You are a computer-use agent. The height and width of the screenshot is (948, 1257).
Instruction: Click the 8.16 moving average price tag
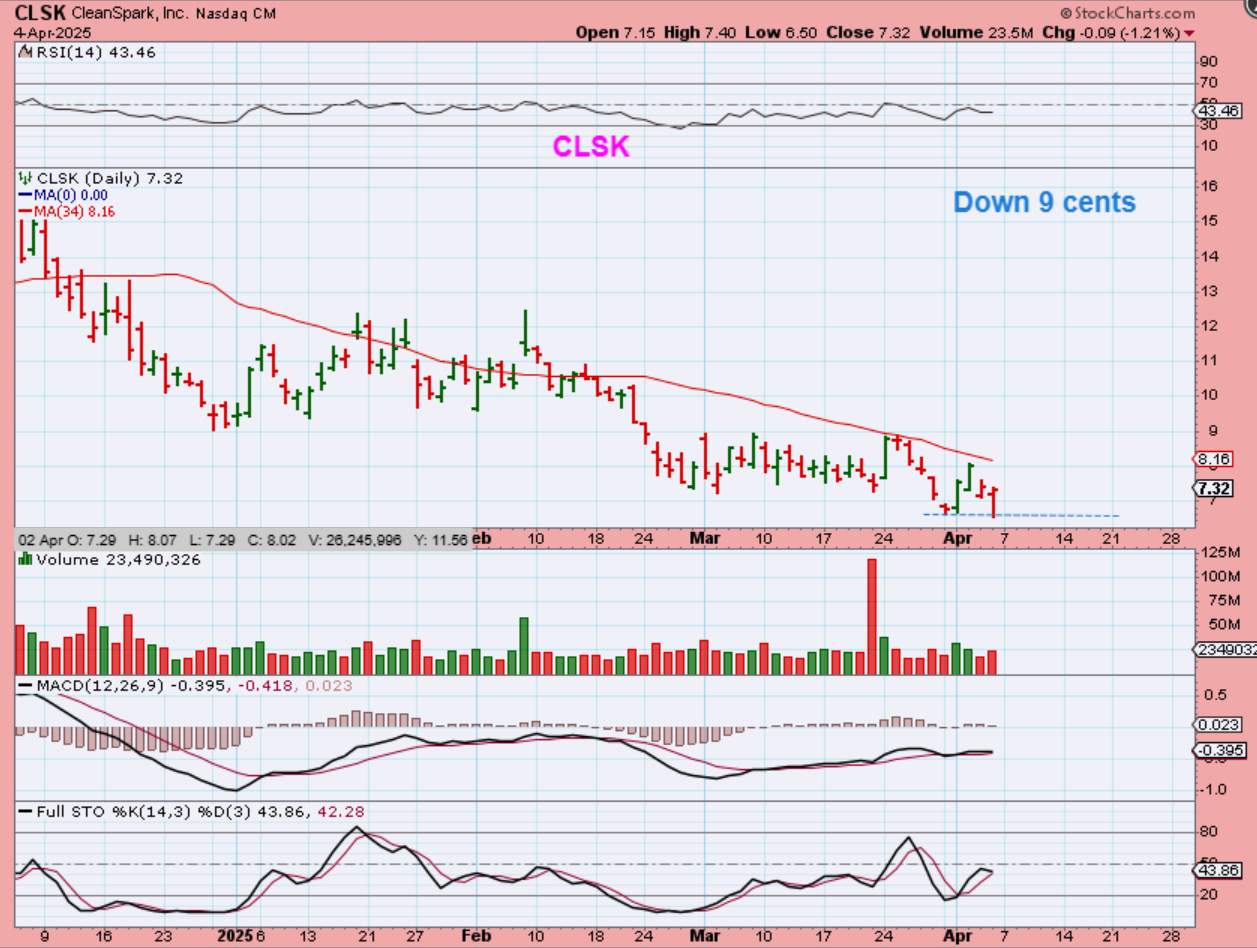pos(1213,461)
